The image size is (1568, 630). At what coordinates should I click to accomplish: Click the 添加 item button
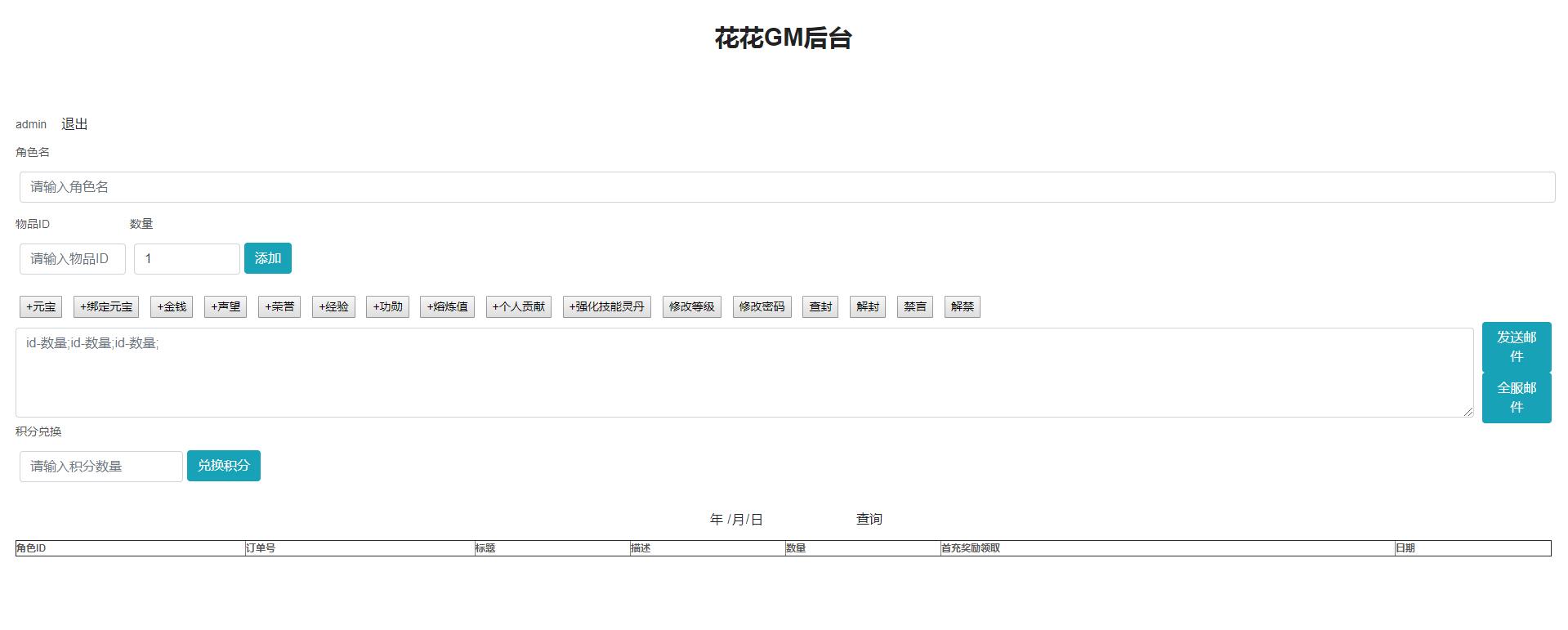pos(267,258)
